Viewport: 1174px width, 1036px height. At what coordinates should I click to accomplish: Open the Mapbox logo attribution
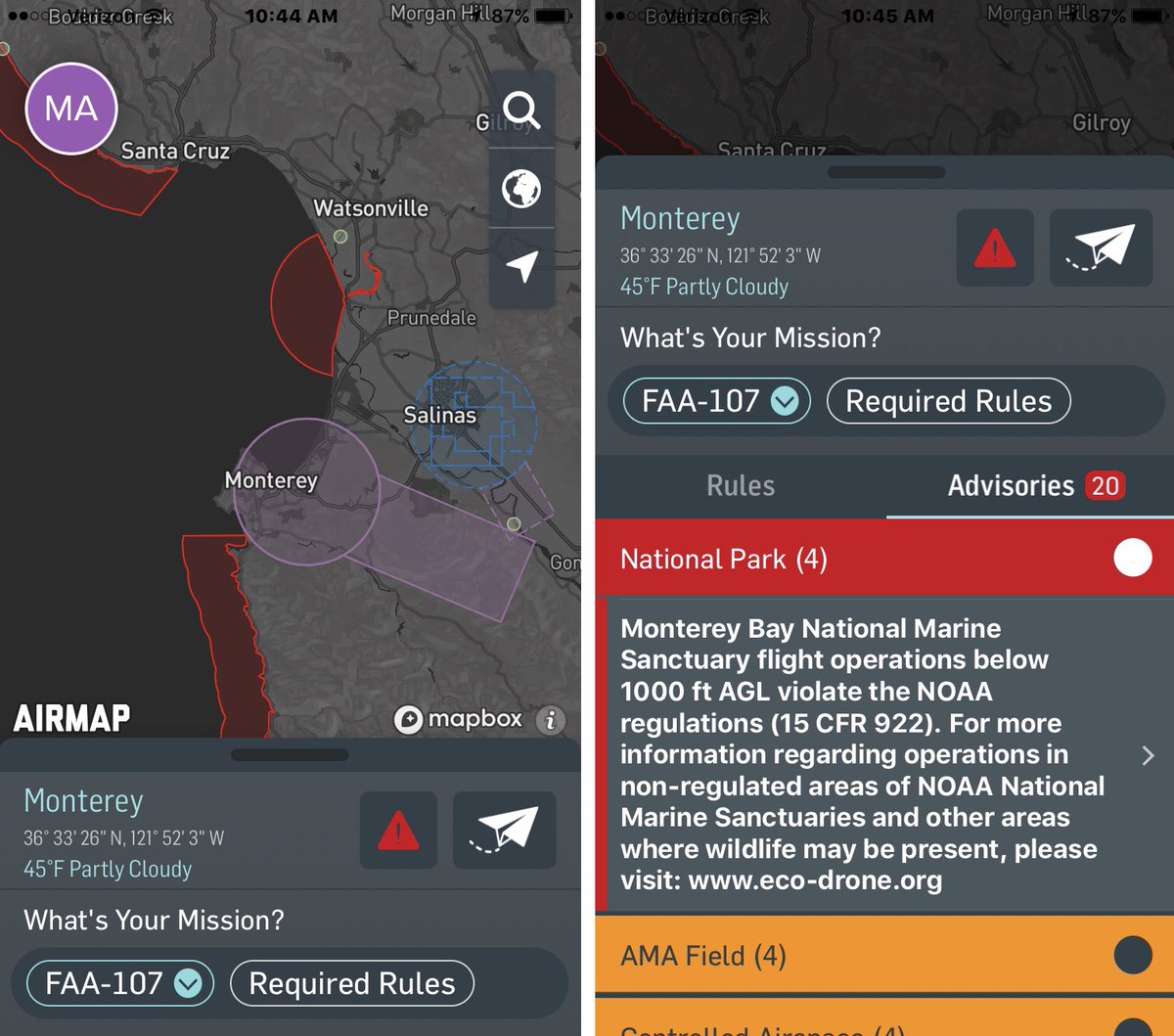click(x=458, y=720)
